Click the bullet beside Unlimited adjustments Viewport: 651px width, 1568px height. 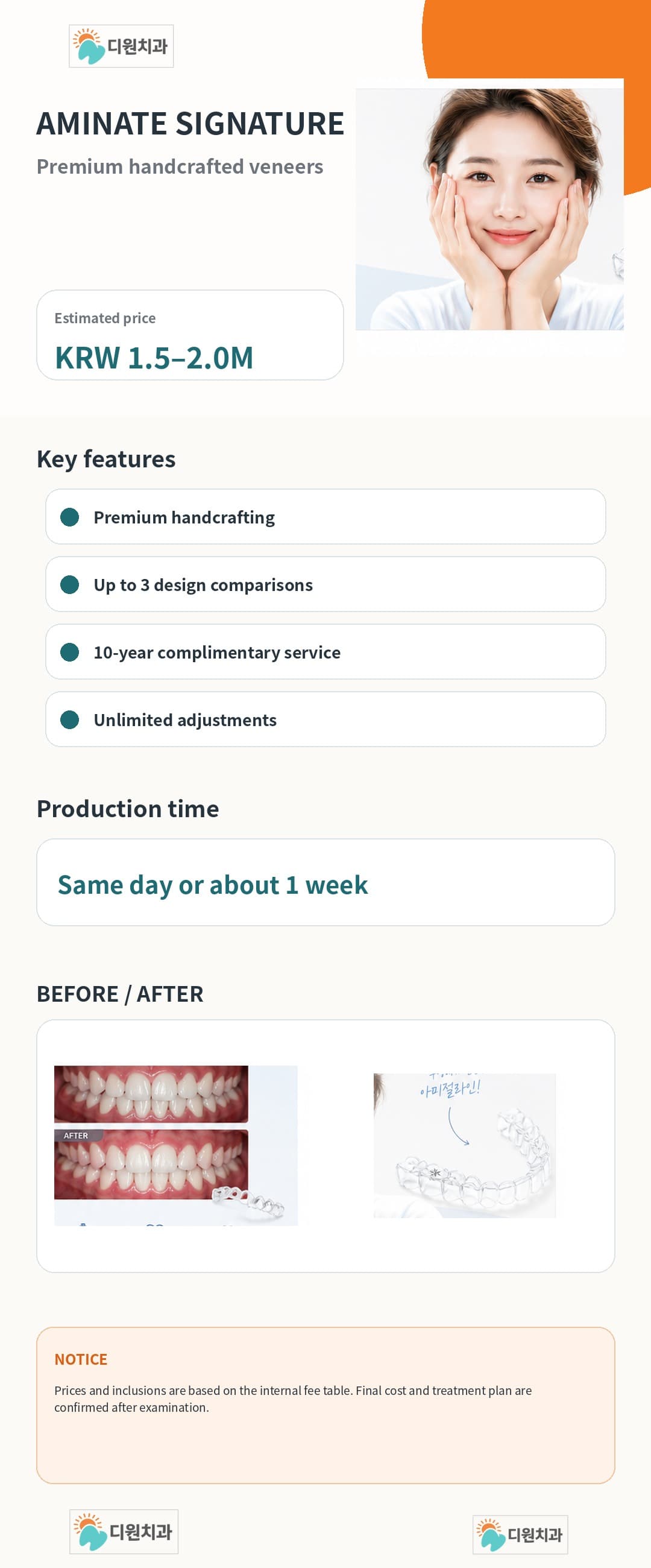pos(70,719)
